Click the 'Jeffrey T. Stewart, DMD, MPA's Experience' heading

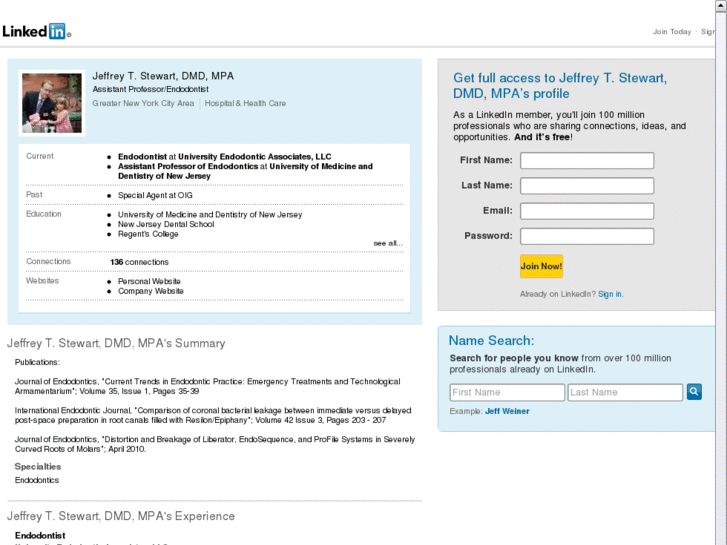point(121,516)
